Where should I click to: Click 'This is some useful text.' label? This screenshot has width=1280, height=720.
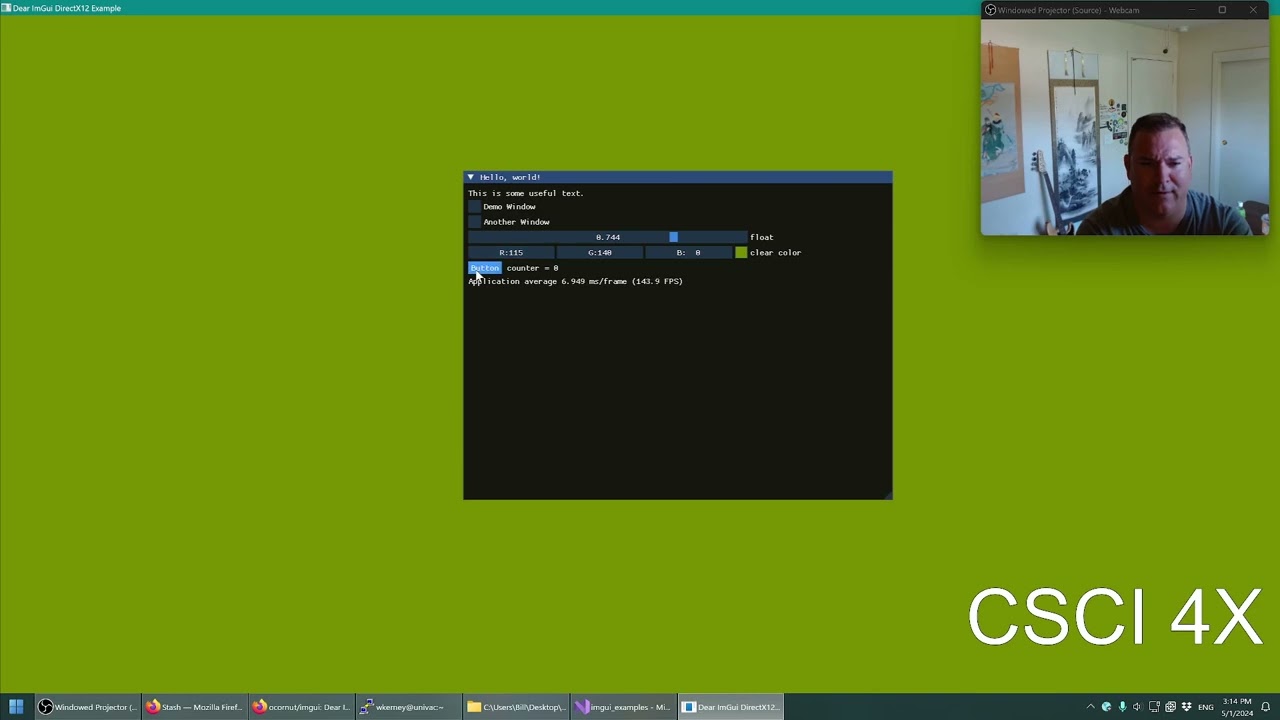(x=526, y=193)
